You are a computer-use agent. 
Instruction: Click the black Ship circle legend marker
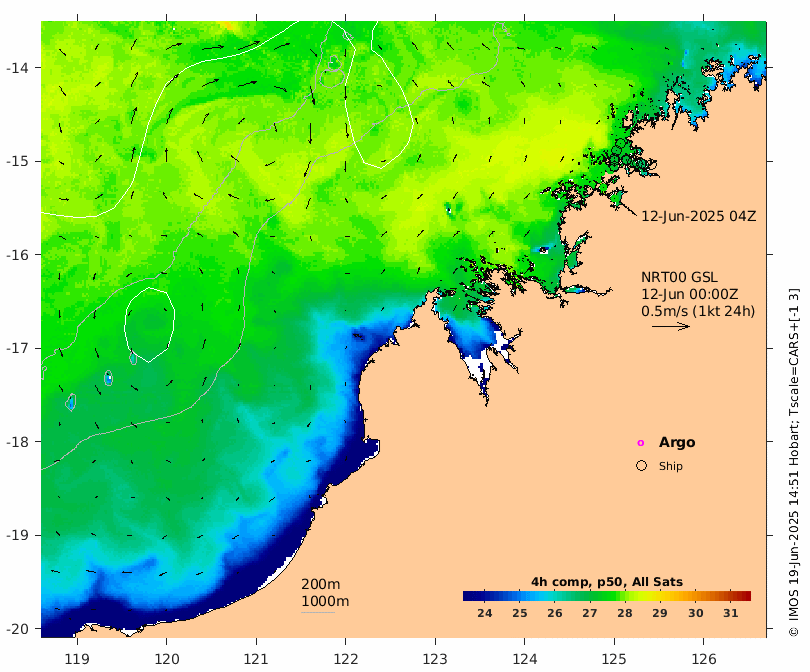(641, 465)
